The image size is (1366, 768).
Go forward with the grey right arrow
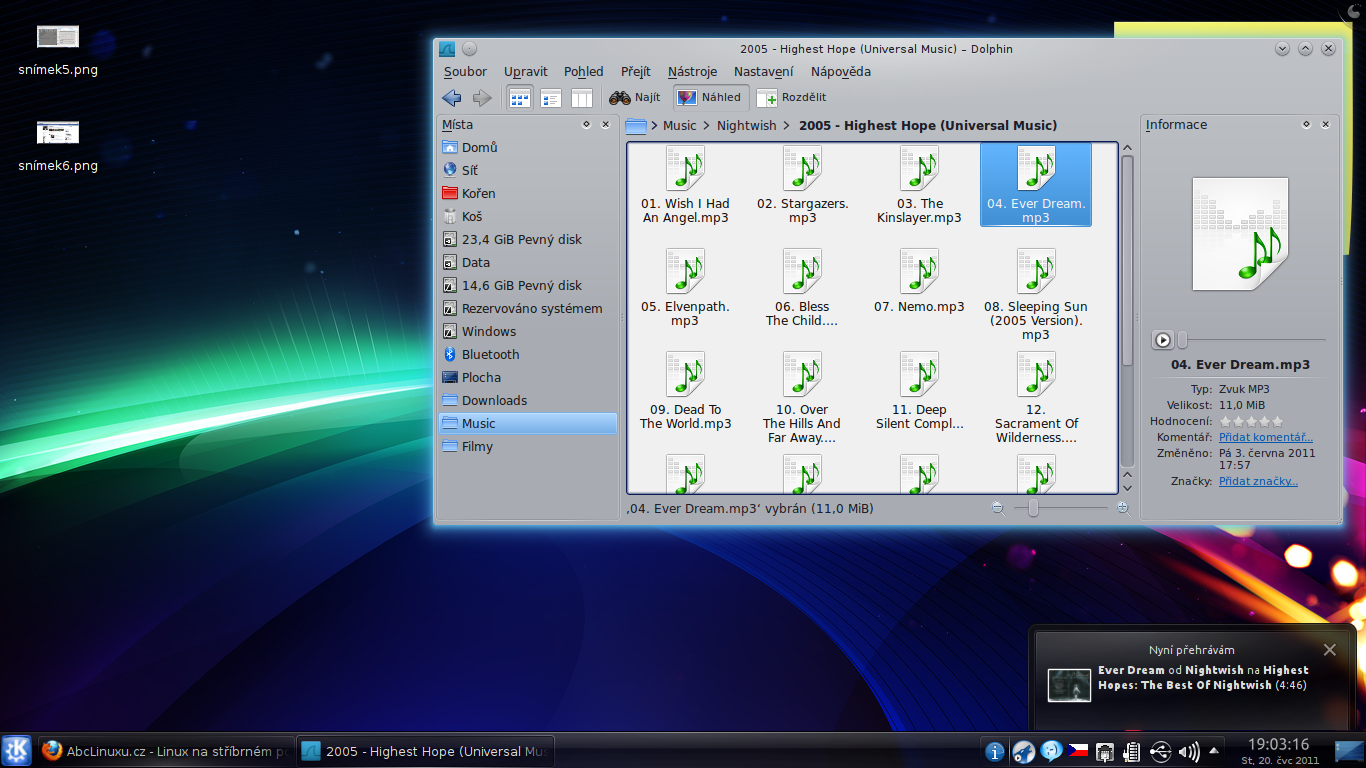point(482,98)
